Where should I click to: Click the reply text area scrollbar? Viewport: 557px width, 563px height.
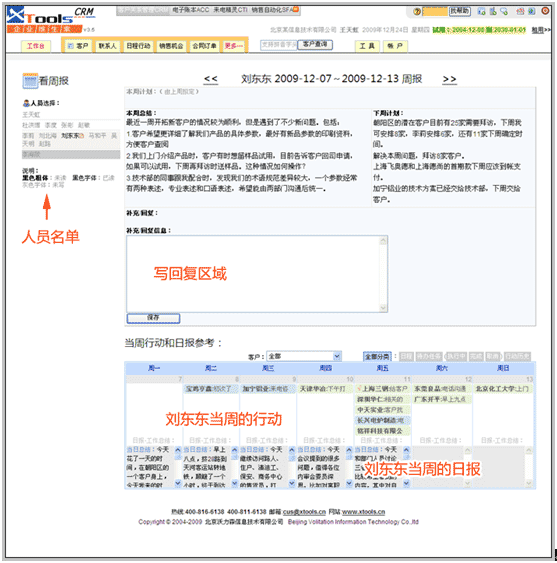click(383, 274)
